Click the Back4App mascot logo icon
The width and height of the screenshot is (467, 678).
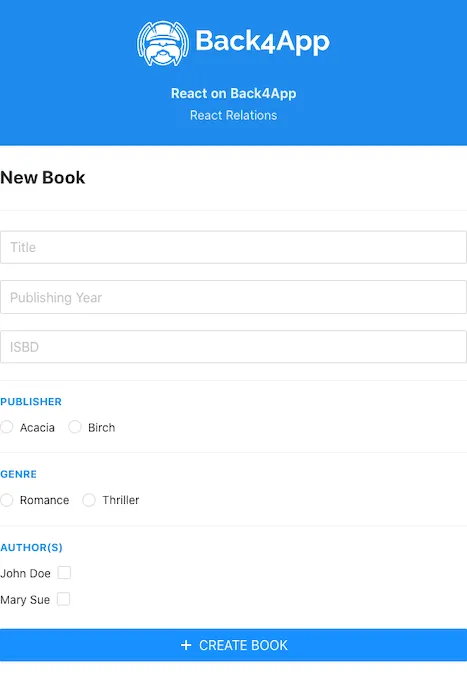click(163, 43)
